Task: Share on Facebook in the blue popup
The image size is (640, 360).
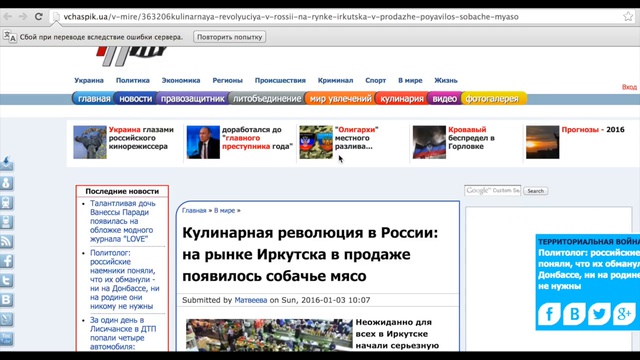Action: point(549,314)
